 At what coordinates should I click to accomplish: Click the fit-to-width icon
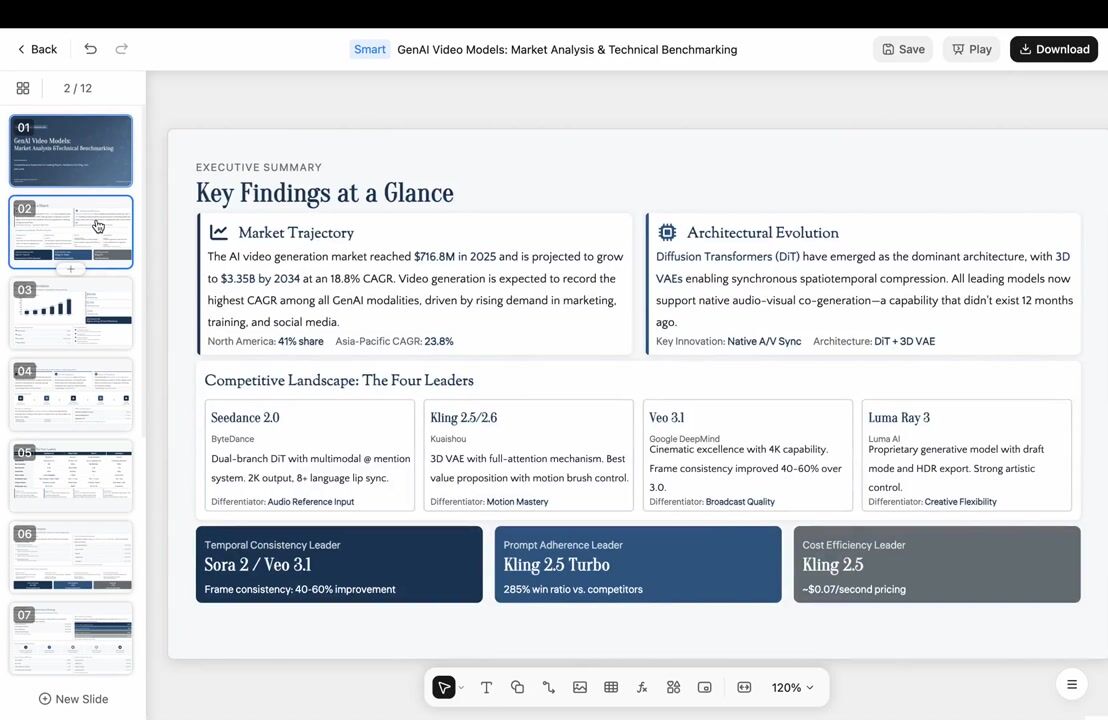pyautogui.click(x=744, y=687)
